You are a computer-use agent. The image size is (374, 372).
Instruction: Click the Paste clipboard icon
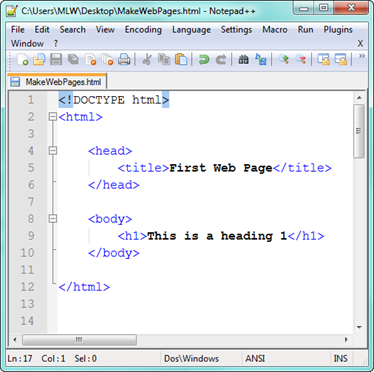181,60
